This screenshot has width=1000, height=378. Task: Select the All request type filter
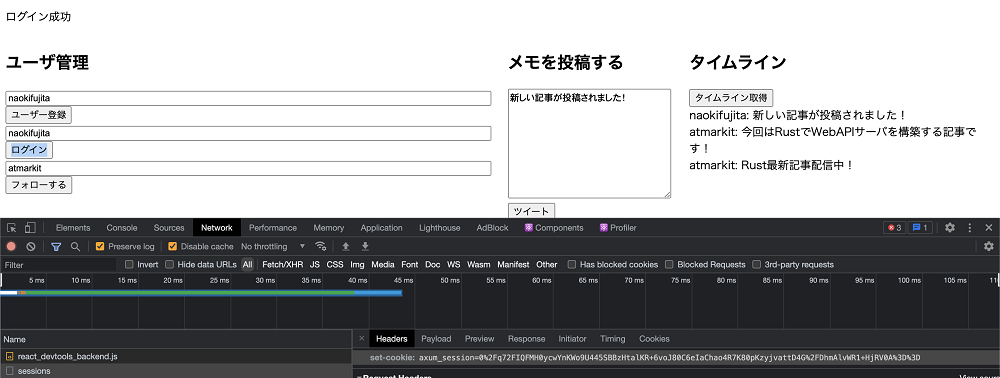pos(247,265)
